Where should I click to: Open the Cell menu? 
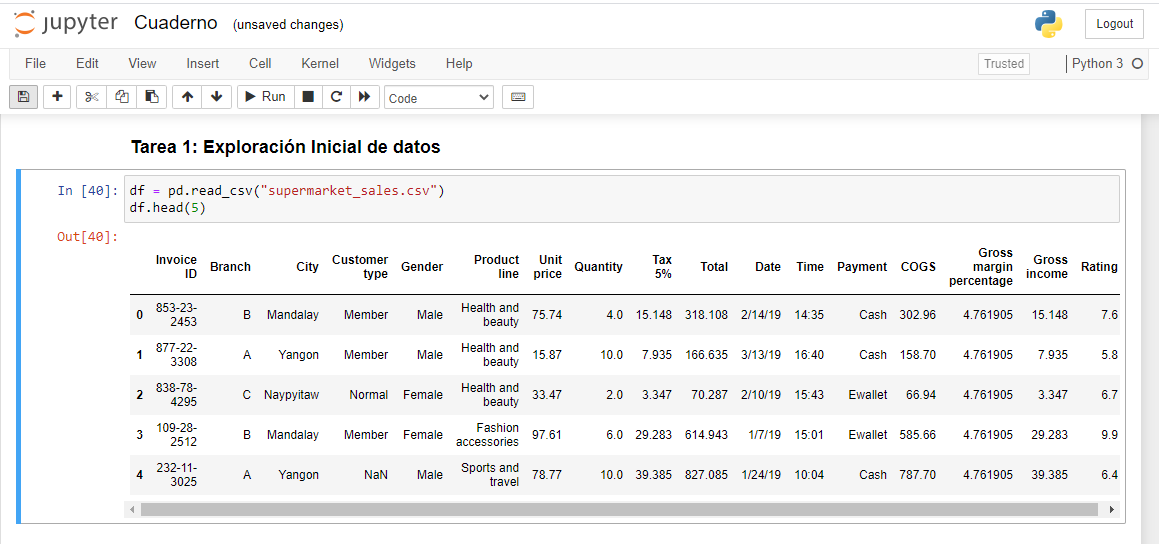pos(260,63)
